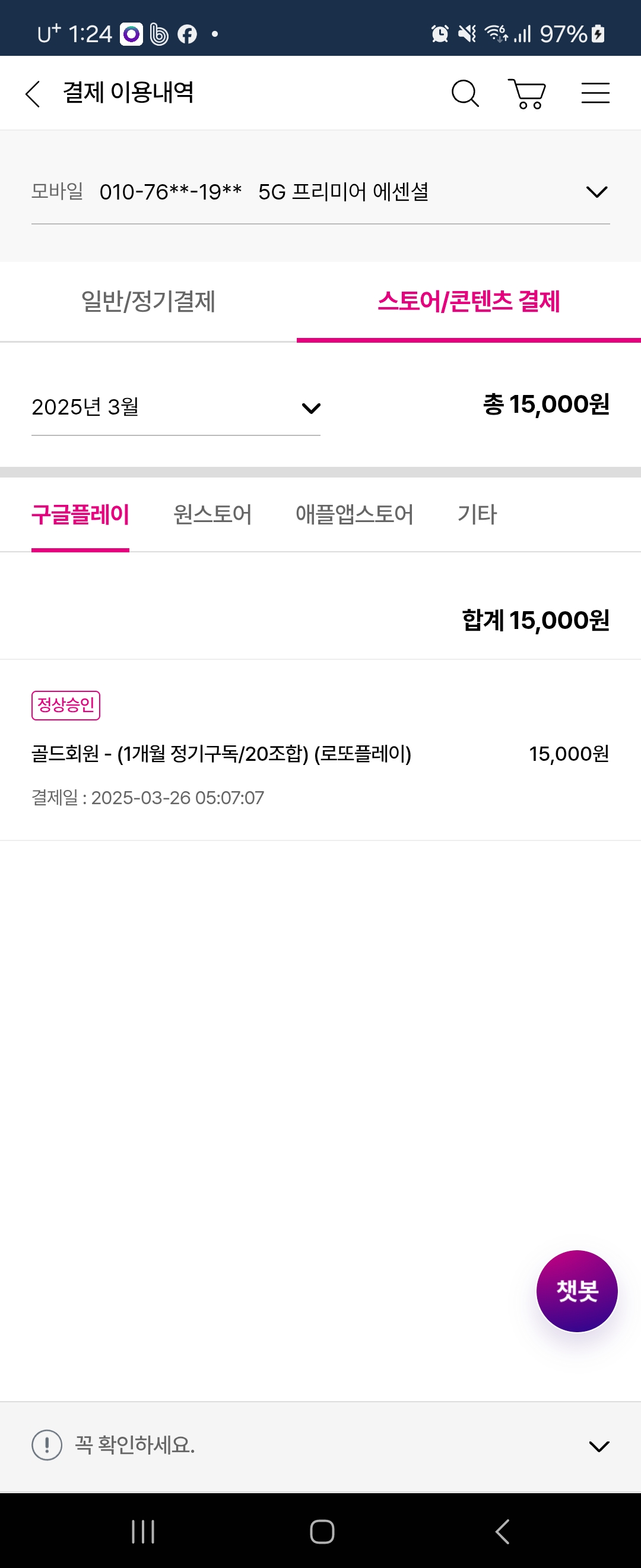Screen dimensions: 641x1568
Task: Expand the mobile line selector chevron
Action: (x=596, y=192)
